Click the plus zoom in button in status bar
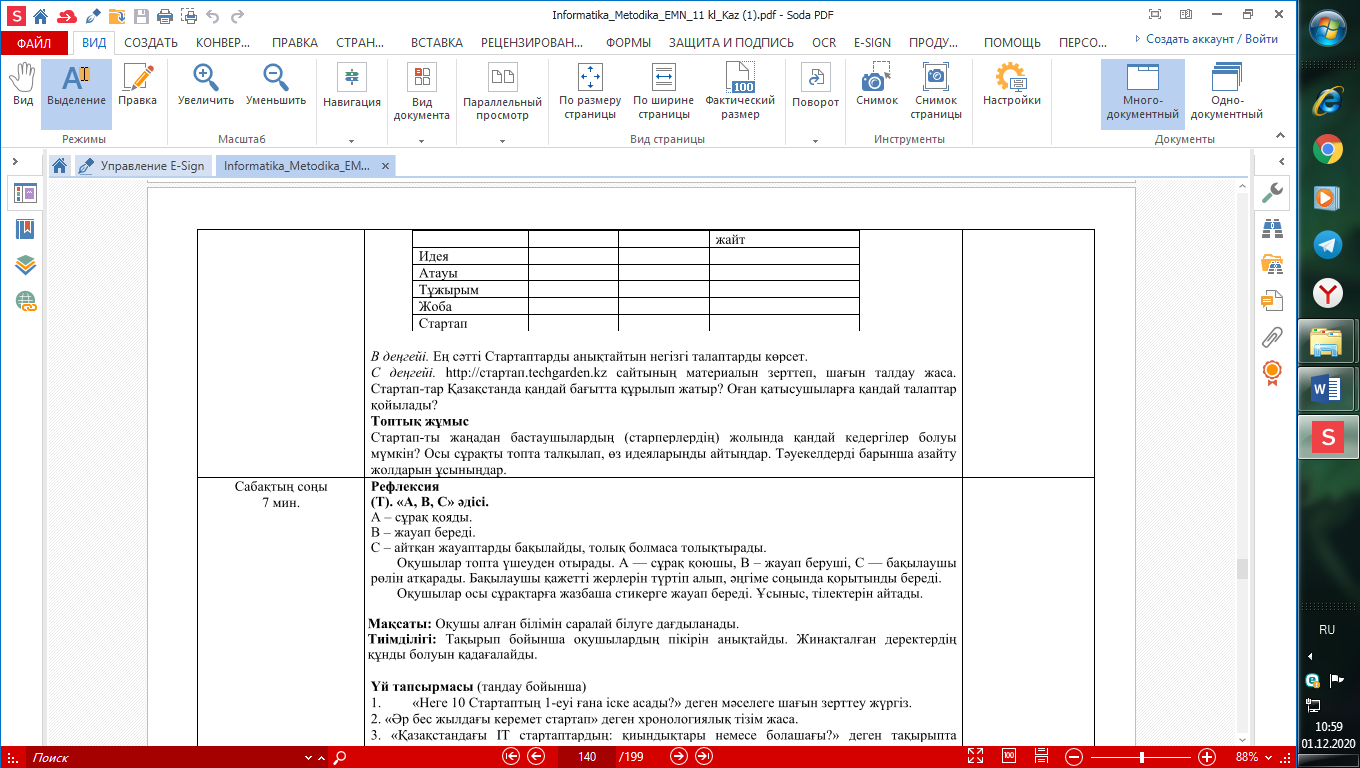 coord(1207,757)
